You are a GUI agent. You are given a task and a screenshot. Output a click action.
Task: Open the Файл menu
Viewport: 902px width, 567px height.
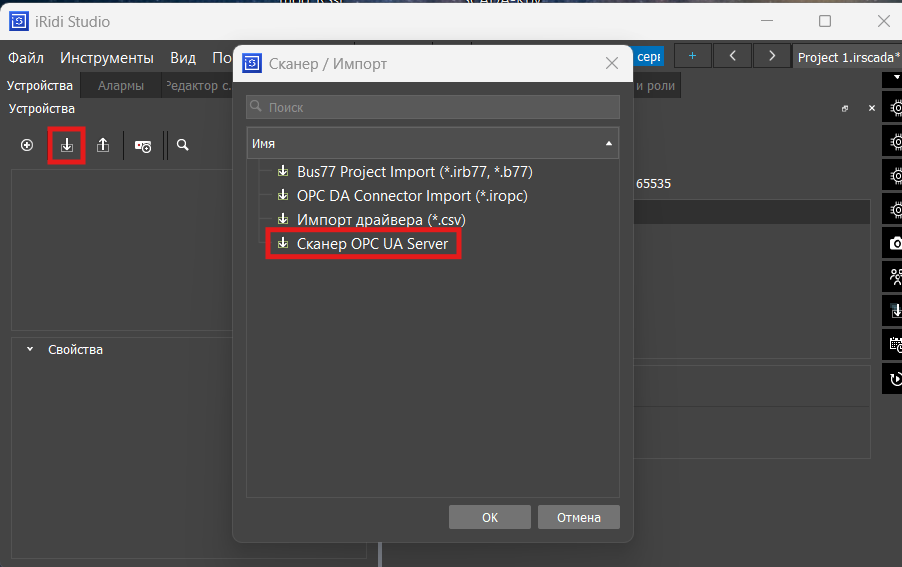coord(26,58)
